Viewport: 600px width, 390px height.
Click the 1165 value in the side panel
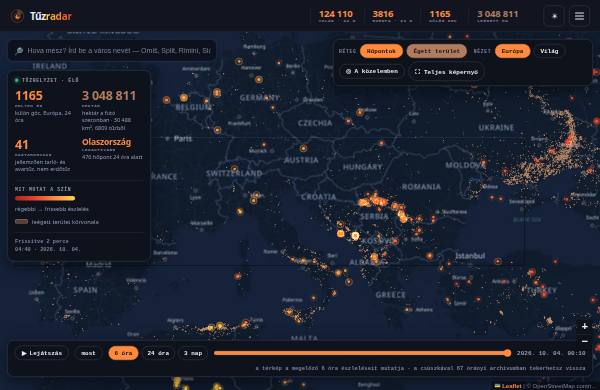point(29,96)
